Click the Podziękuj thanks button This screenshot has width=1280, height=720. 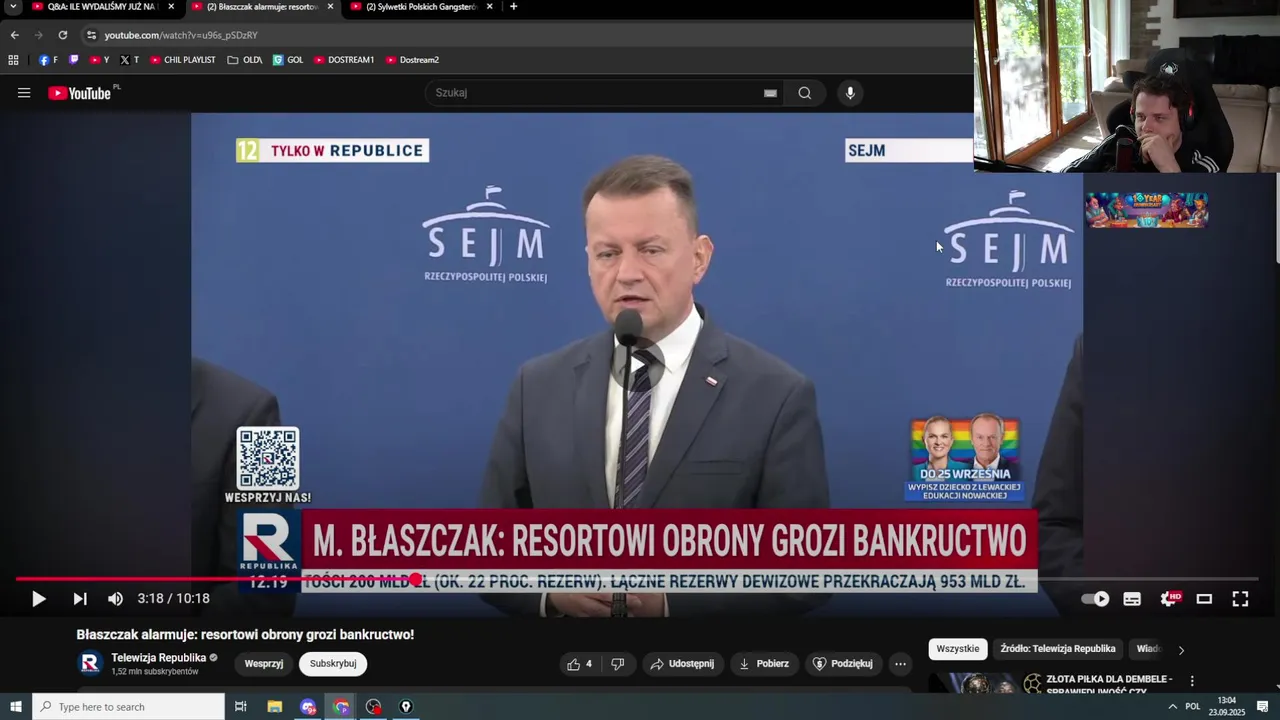[x=843, y=664]
